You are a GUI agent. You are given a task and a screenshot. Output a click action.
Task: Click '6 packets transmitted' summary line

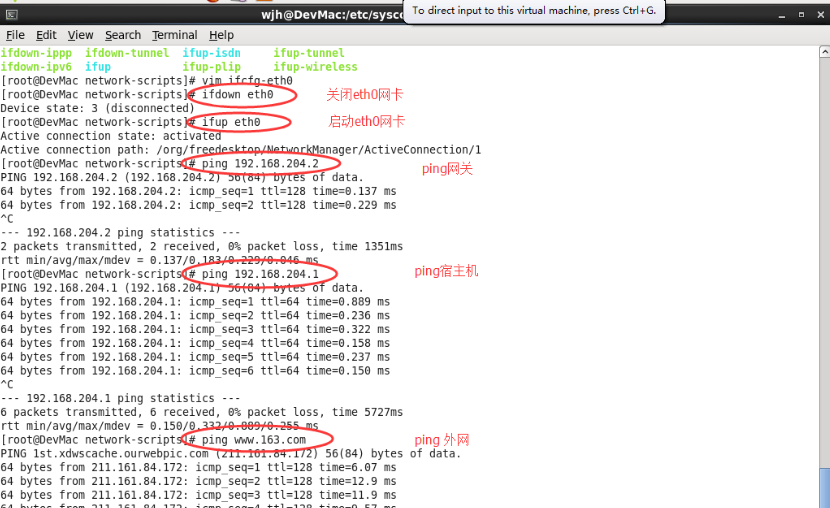point(201,412)
